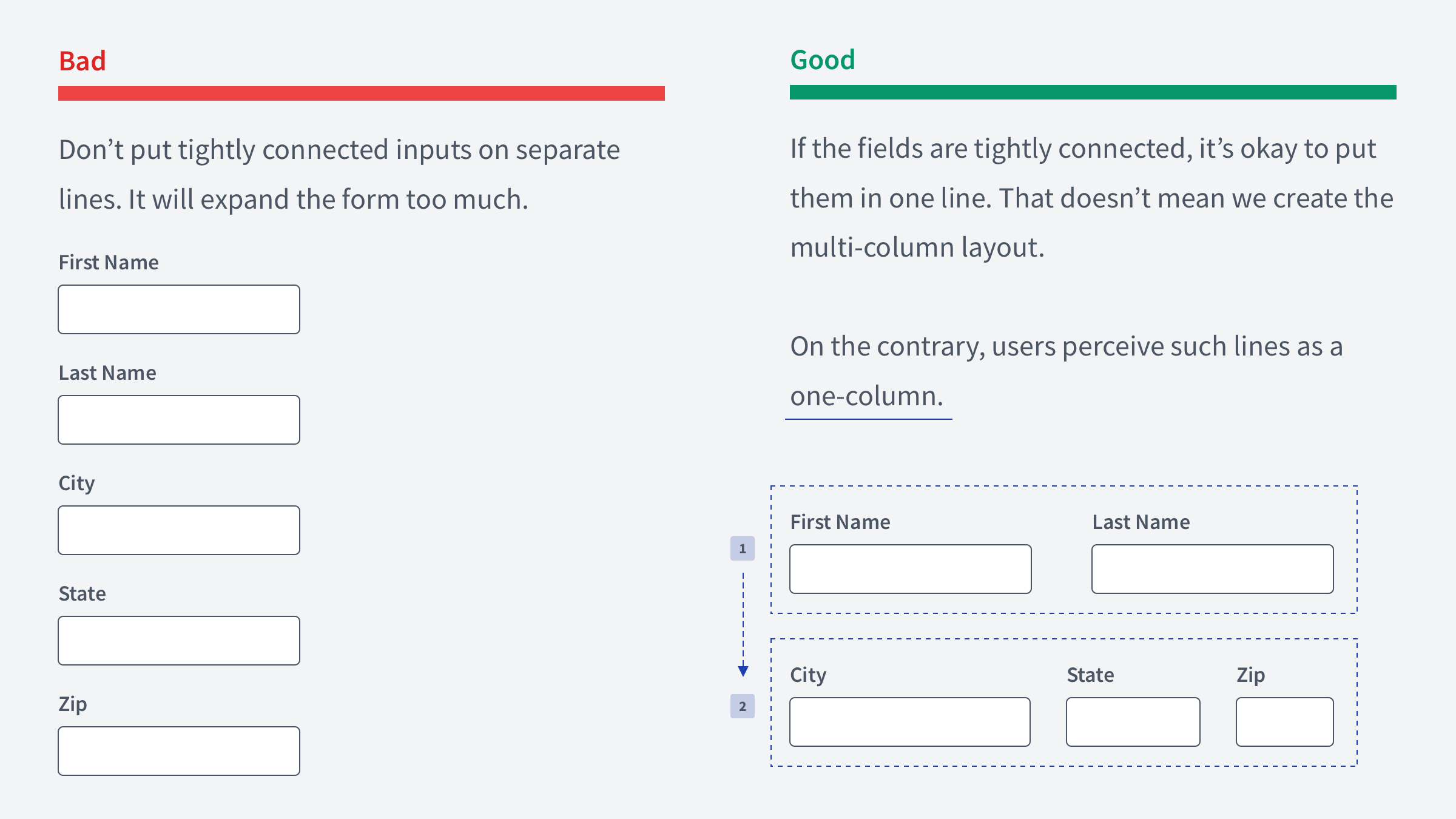Select the State input in Bad example
Screen dimensions: 1456x819
(x=179, y=641)
